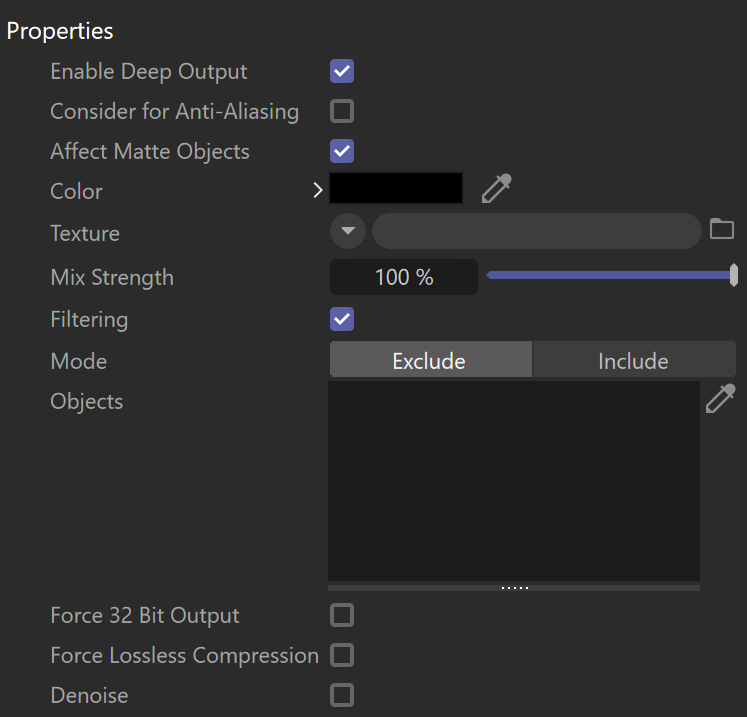Check Force Lossless Compression

tap(342, 655)
